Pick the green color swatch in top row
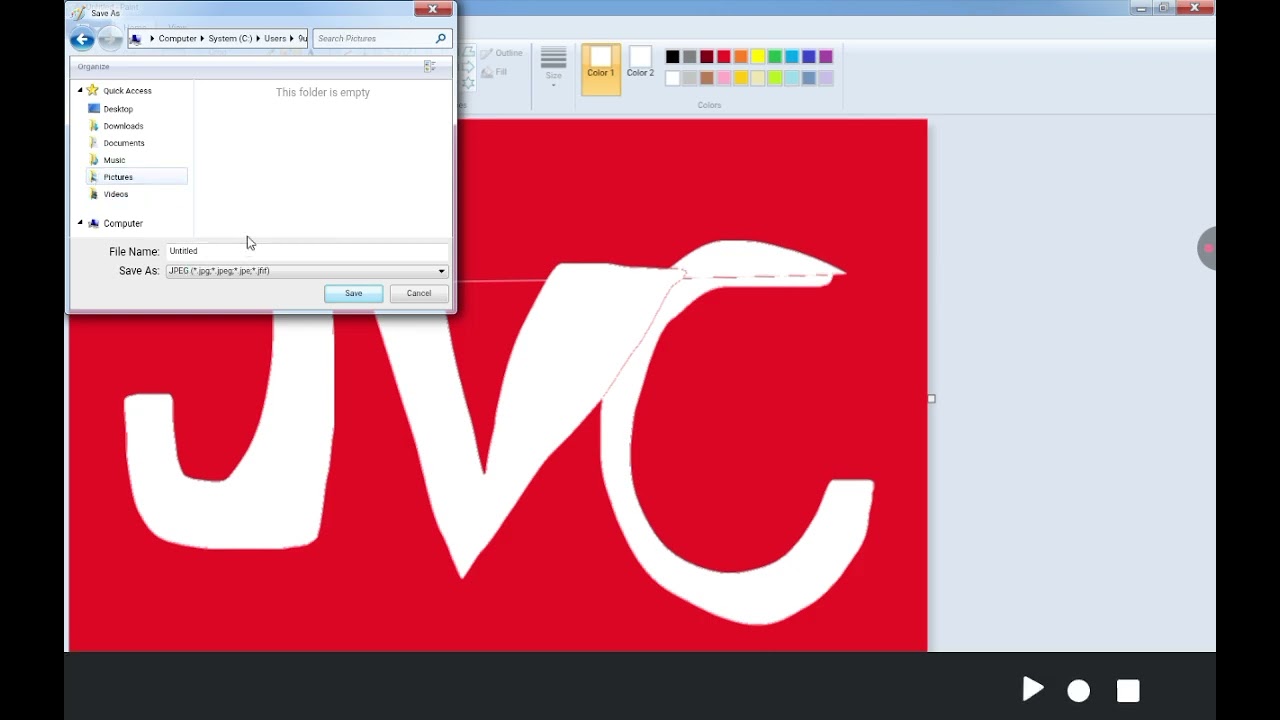Viewport: 1280px width, 720px height. [x=775, y=57]
